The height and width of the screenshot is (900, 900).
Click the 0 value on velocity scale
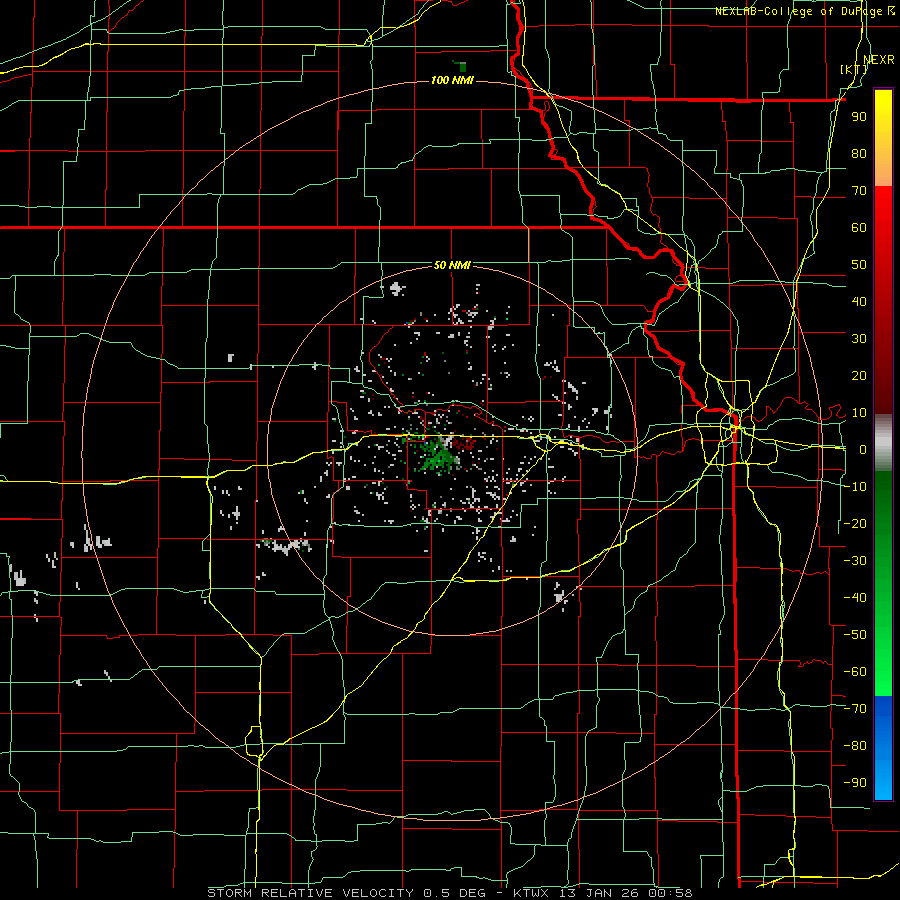863,449
